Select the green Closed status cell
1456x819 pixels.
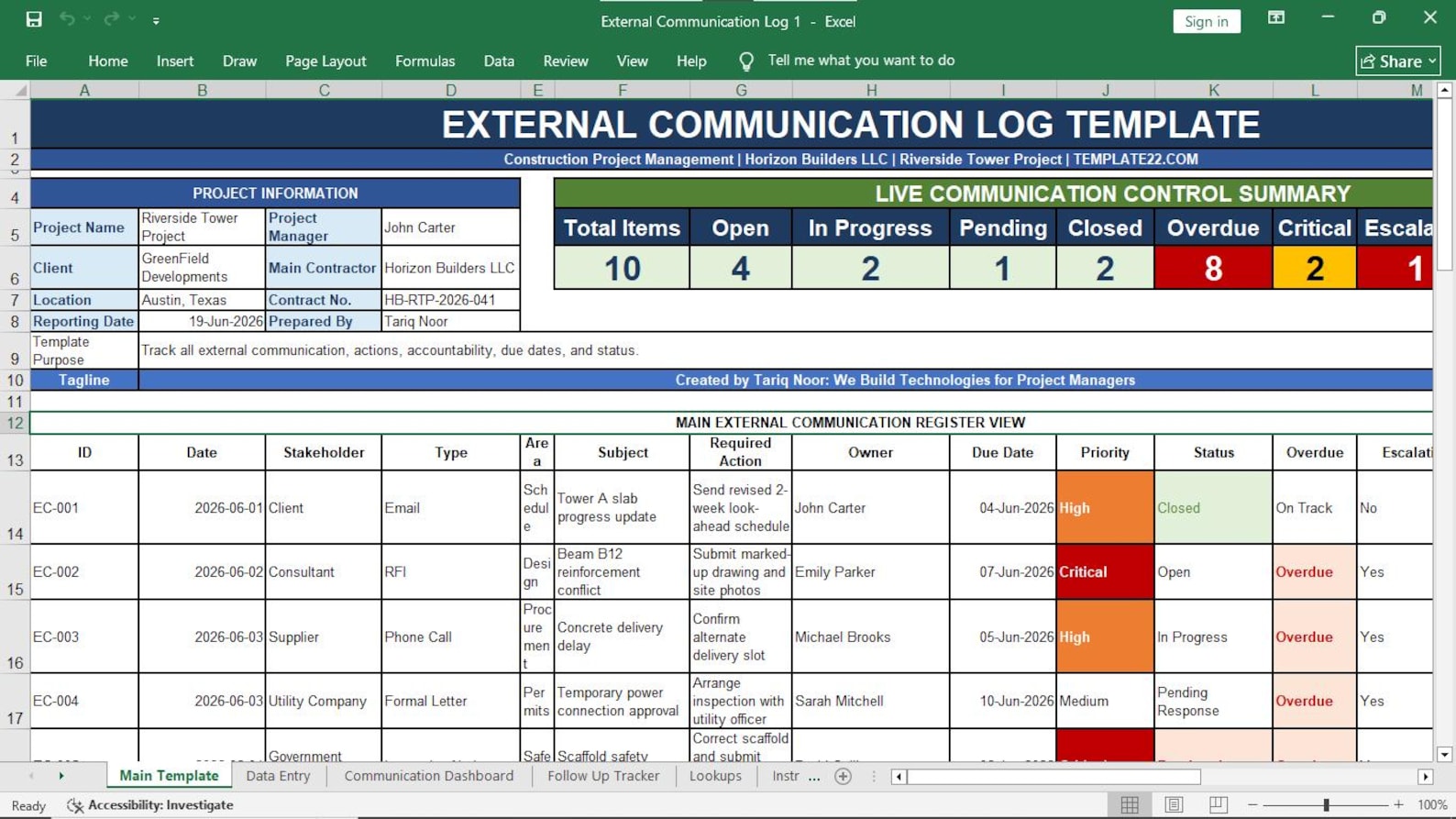1213,507
